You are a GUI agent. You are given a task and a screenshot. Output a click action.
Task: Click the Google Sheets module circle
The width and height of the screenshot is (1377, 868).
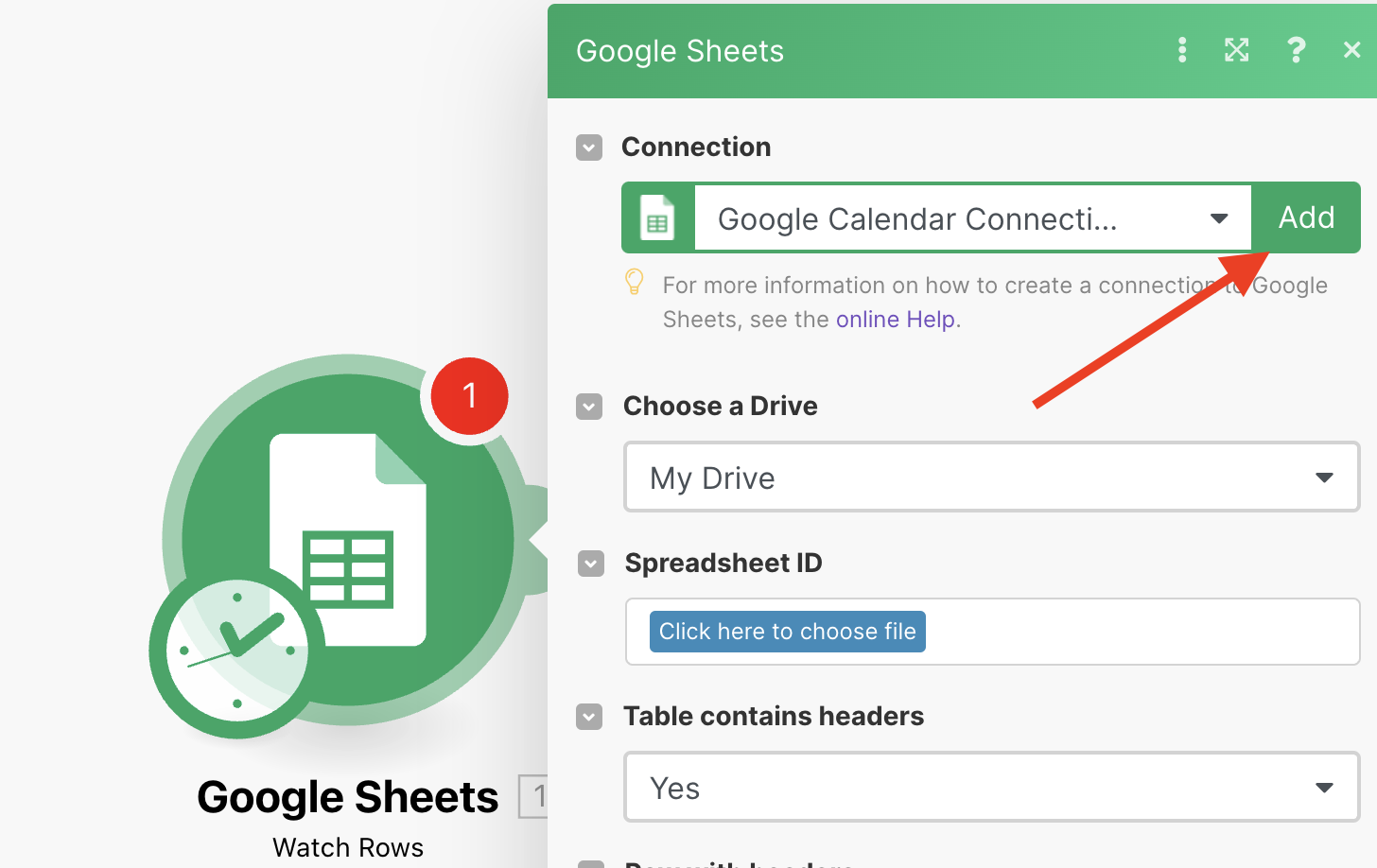348,539
